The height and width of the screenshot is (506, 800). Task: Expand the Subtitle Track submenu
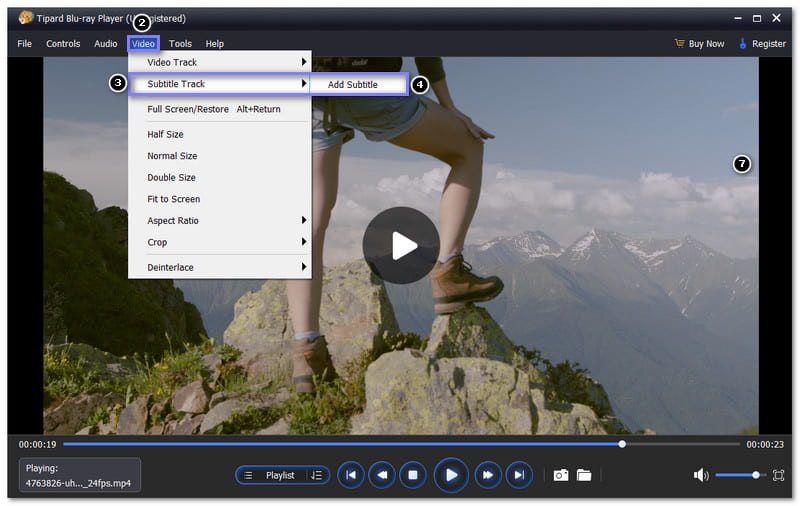(219, 84)
